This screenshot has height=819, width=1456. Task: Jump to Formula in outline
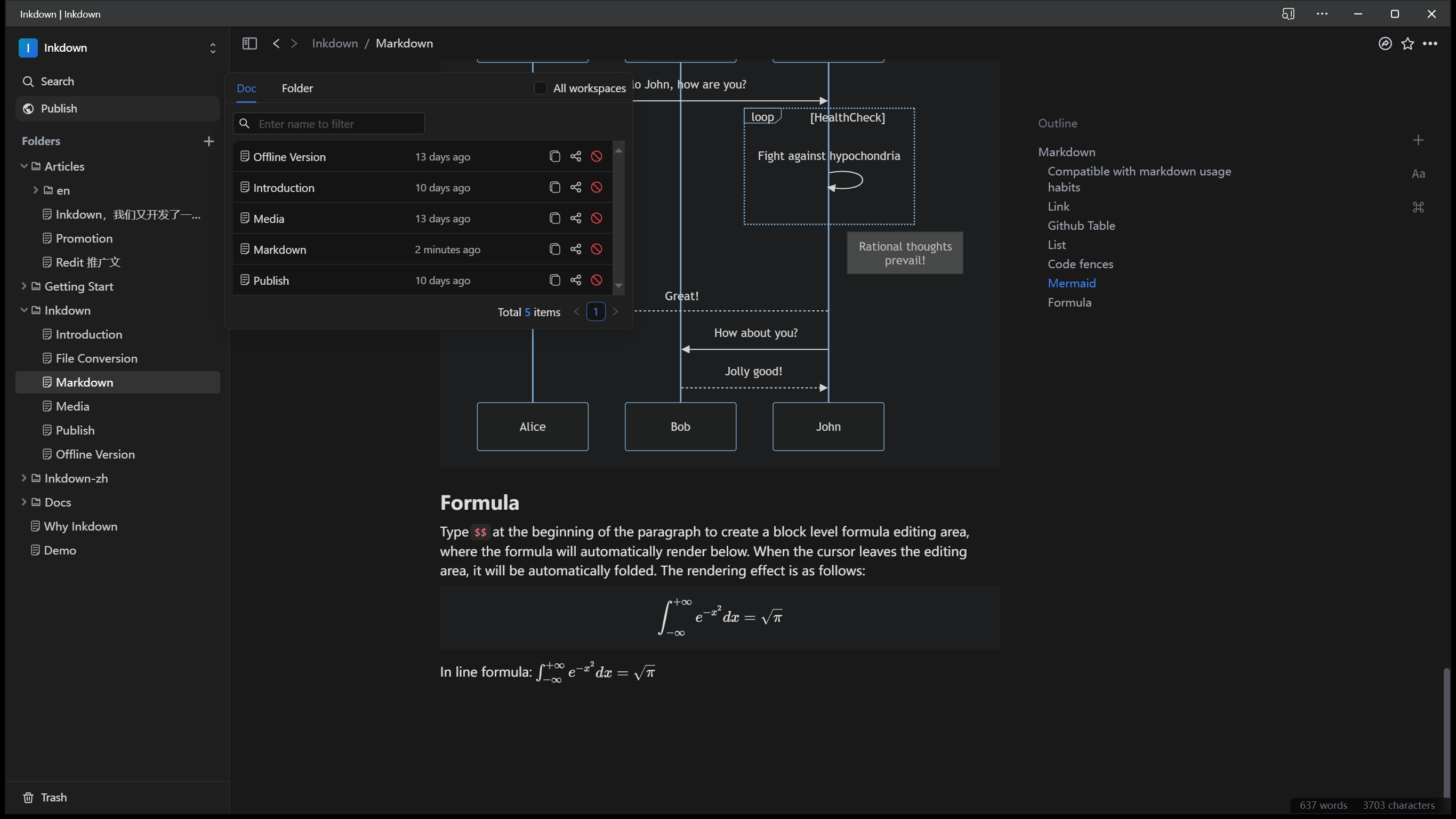(x=1069, y=302)
